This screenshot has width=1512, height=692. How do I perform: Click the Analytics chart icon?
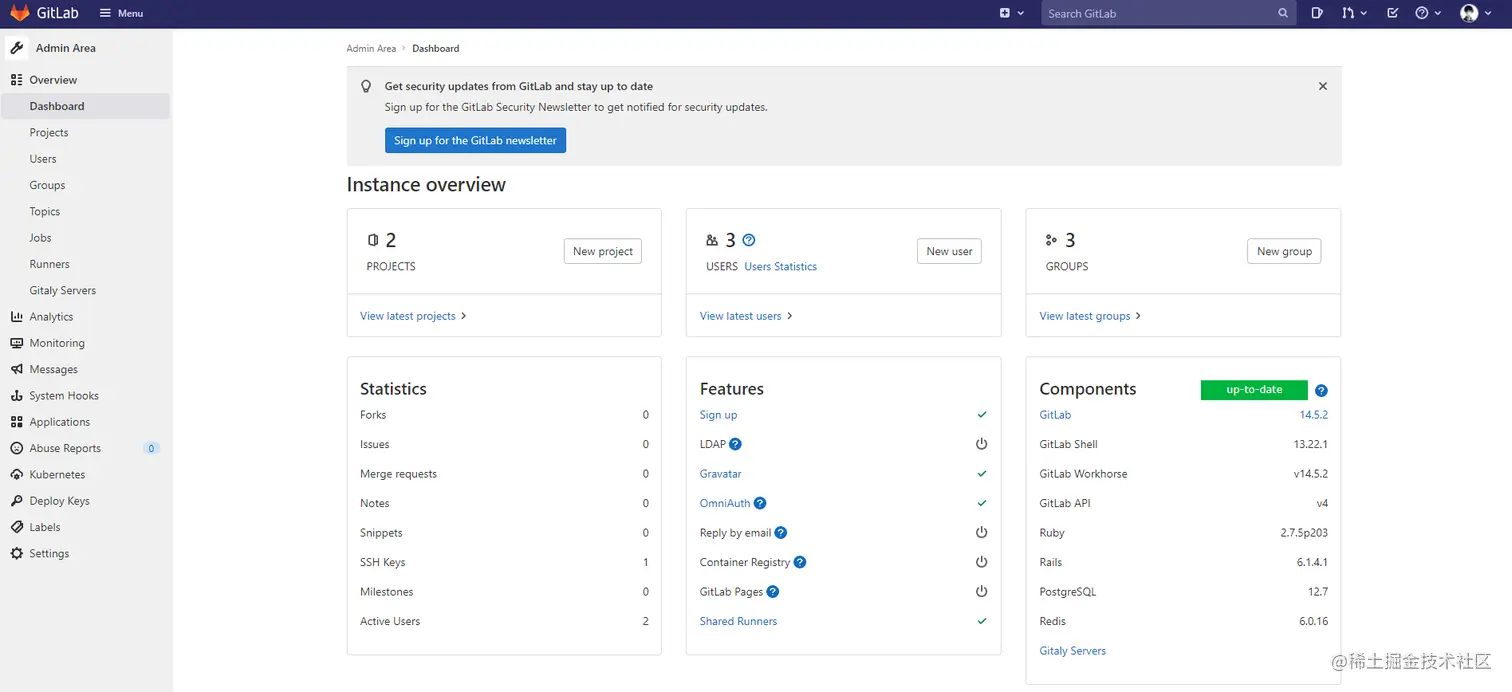pyautogui.click(x=16, y=317)
